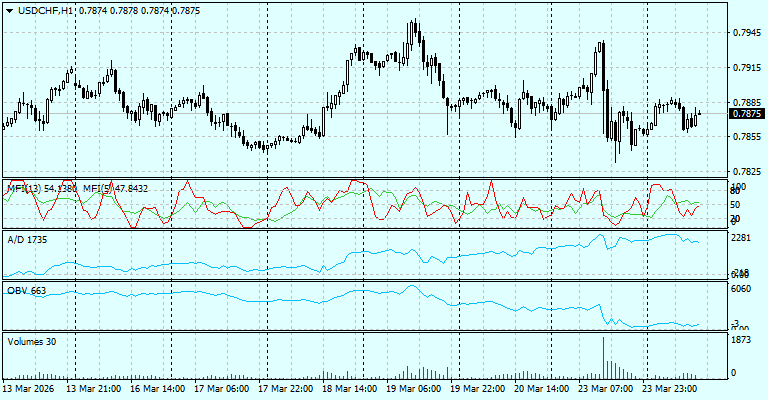Click the tallest green volume bar

[603, 358]
